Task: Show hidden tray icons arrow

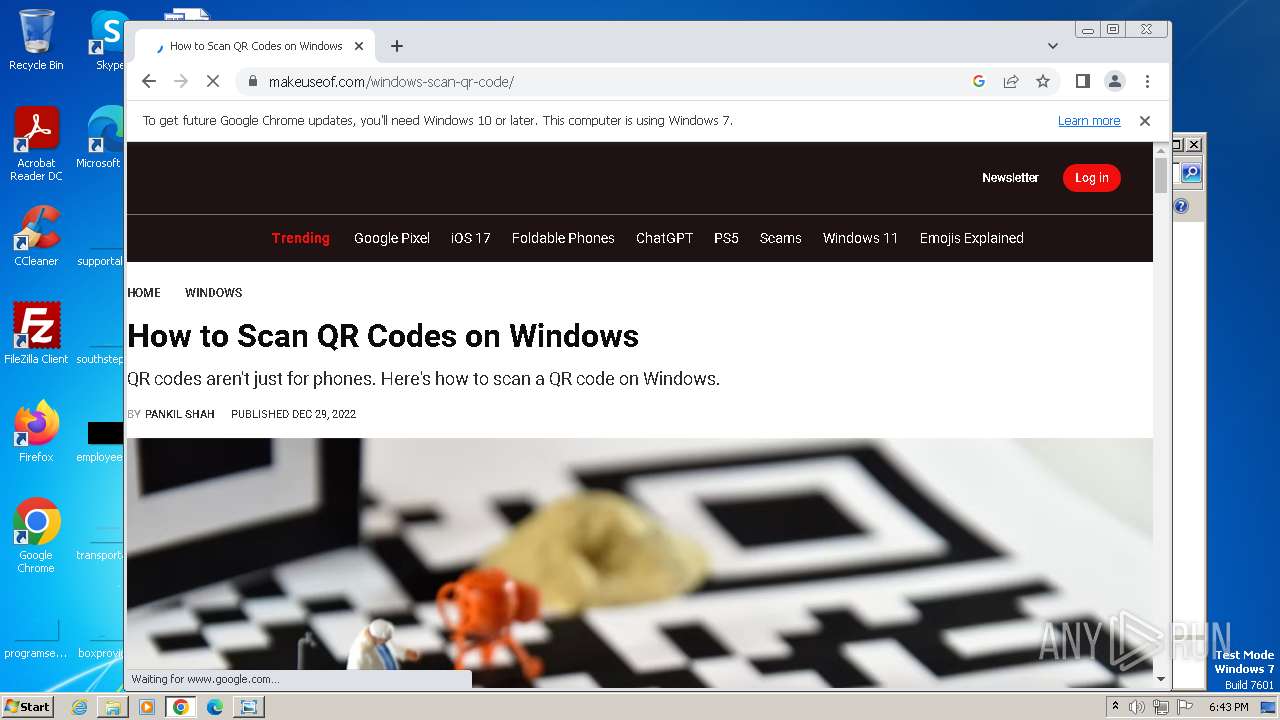Action: [x=1115, y=707]
